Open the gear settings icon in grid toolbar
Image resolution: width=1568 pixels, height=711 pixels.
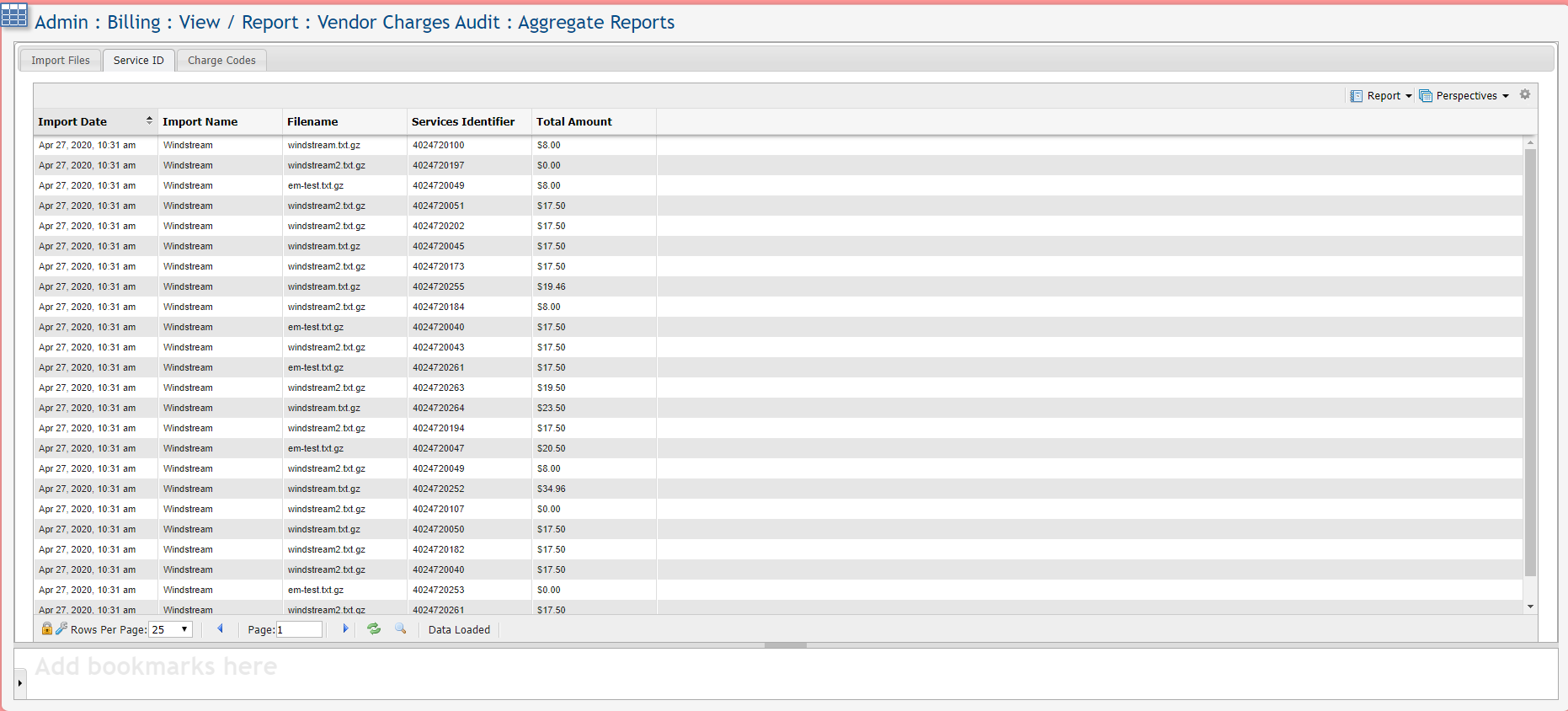point(1525,94)
